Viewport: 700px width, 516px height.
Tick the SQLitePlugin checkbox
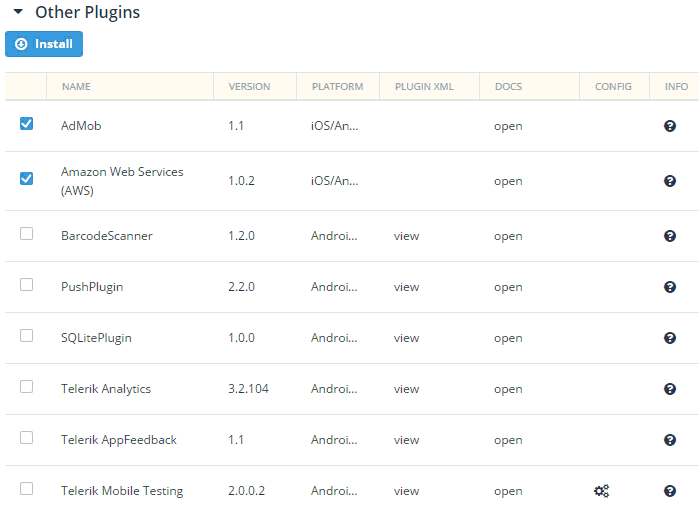(x=26, y=335)
